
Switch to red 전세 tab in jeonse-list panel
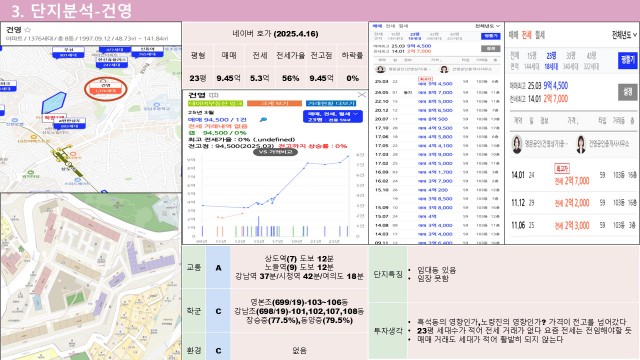[x=527, y=35]
